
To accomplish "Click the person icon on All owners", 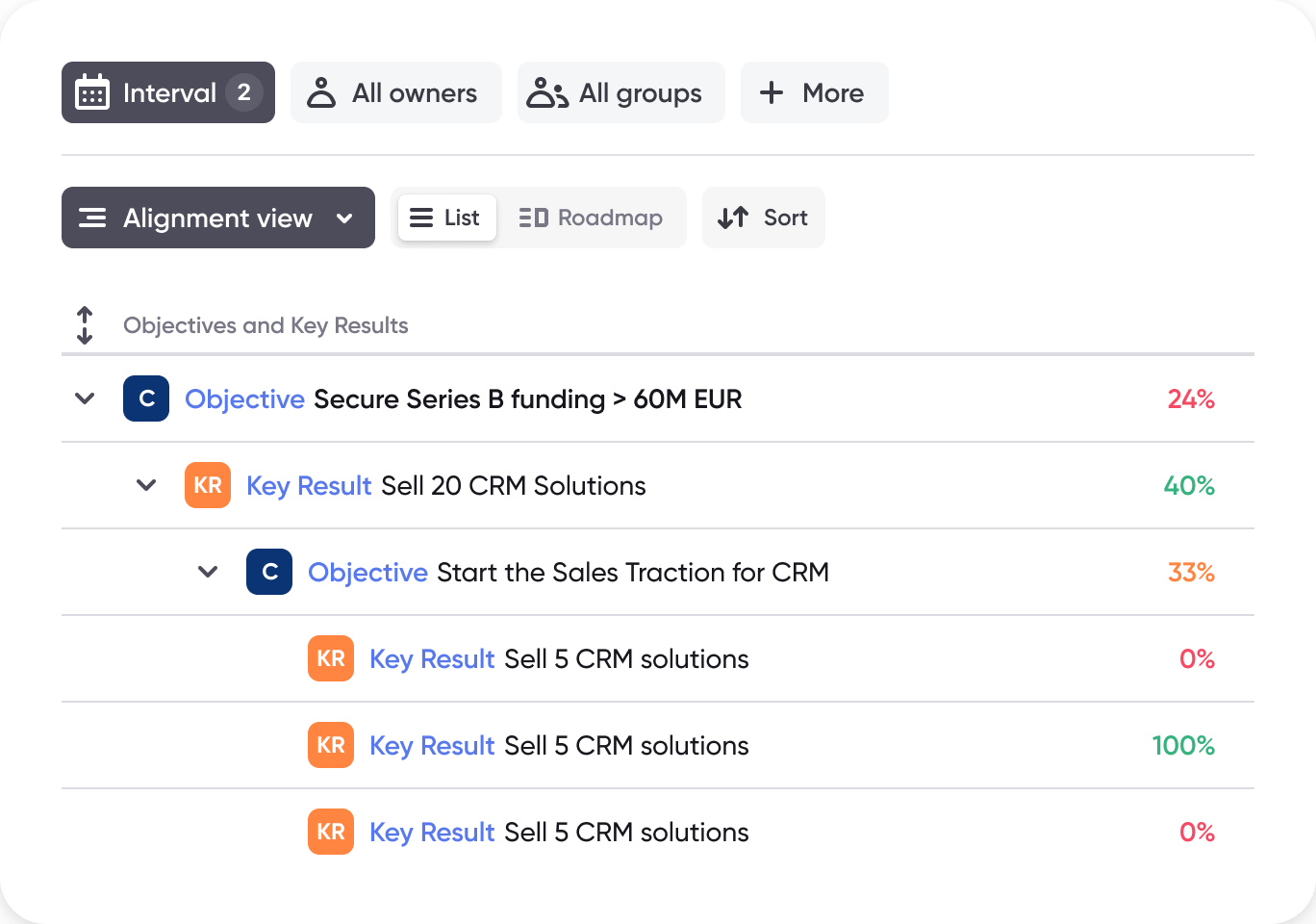I will point(321,92).
